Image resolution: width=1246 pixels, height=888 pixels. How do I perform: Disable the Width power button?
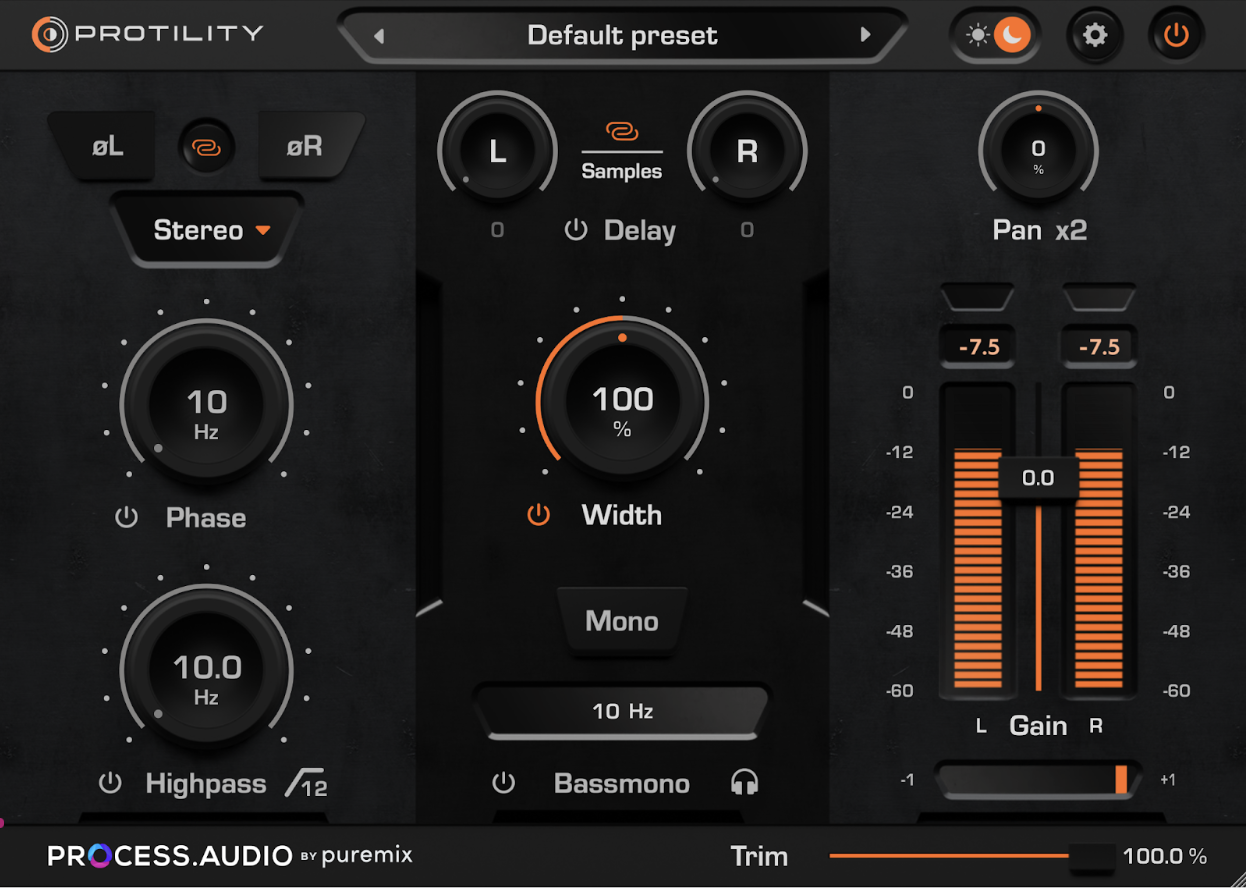point(538,515)
